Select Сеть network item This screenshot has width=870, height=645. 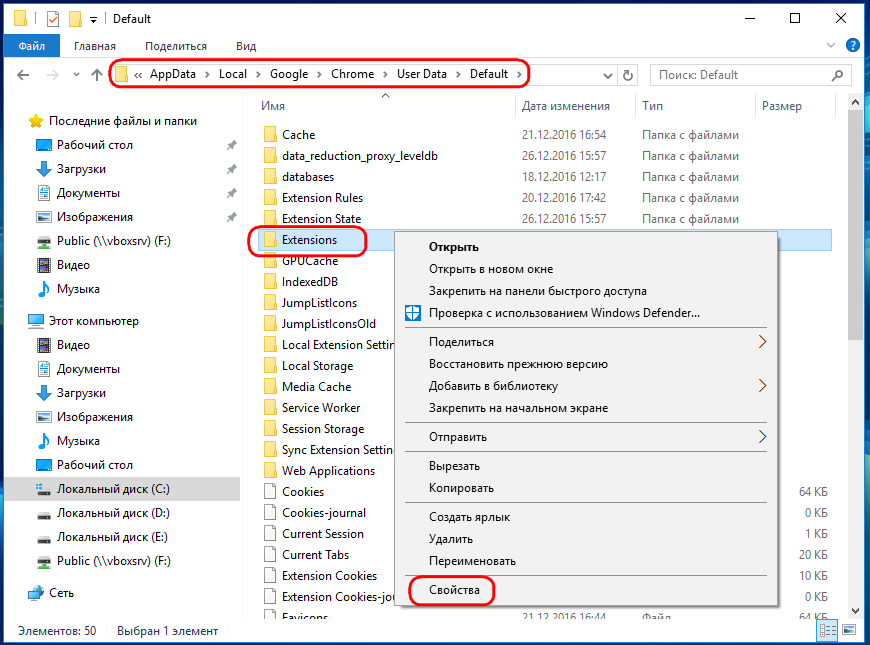click(x=61, y=593)
